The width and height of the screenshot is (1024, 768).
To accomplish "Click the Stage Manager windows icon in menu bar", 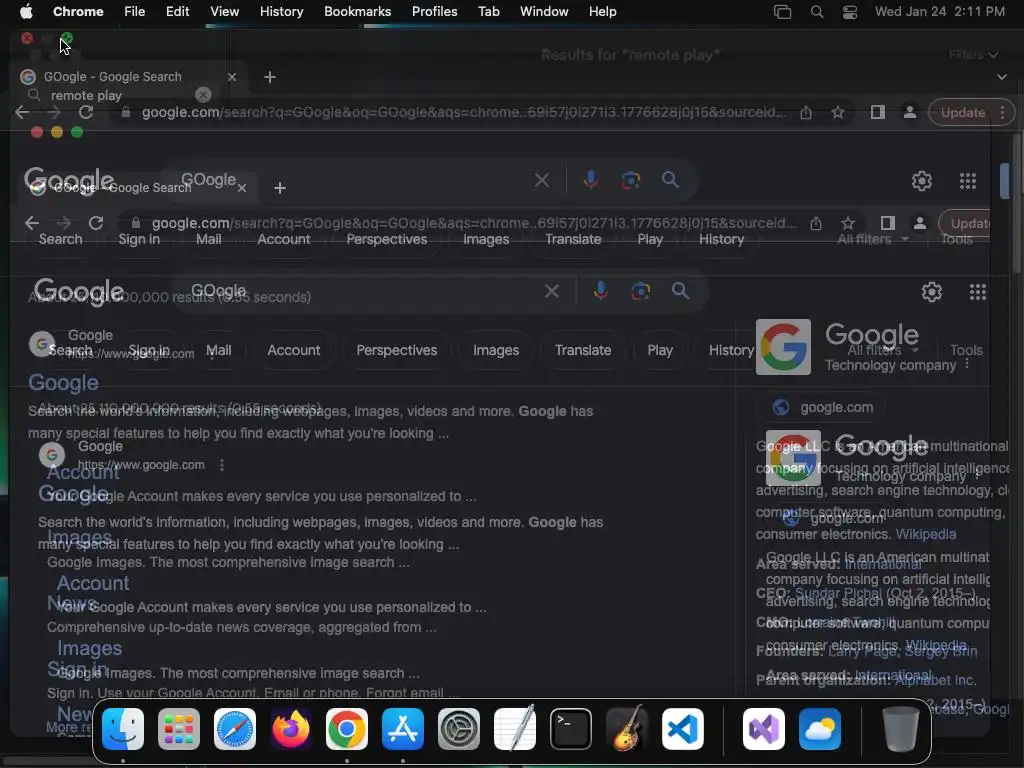I will click(782, 12).
